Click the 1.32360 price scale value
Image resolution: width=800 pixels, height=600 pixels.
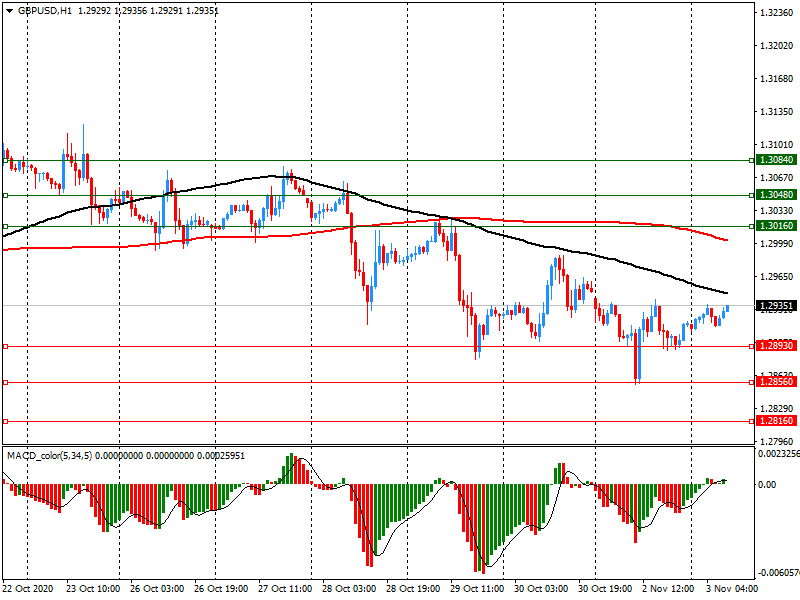(x=777, y=13)
